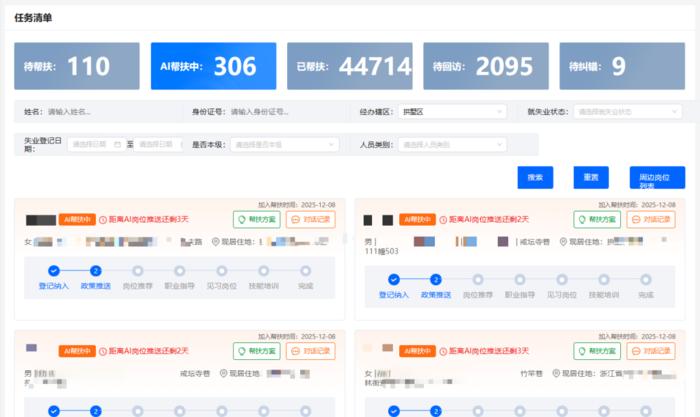
Task: Click the location pin before 浙江省 address
Action: click(556, 373)
